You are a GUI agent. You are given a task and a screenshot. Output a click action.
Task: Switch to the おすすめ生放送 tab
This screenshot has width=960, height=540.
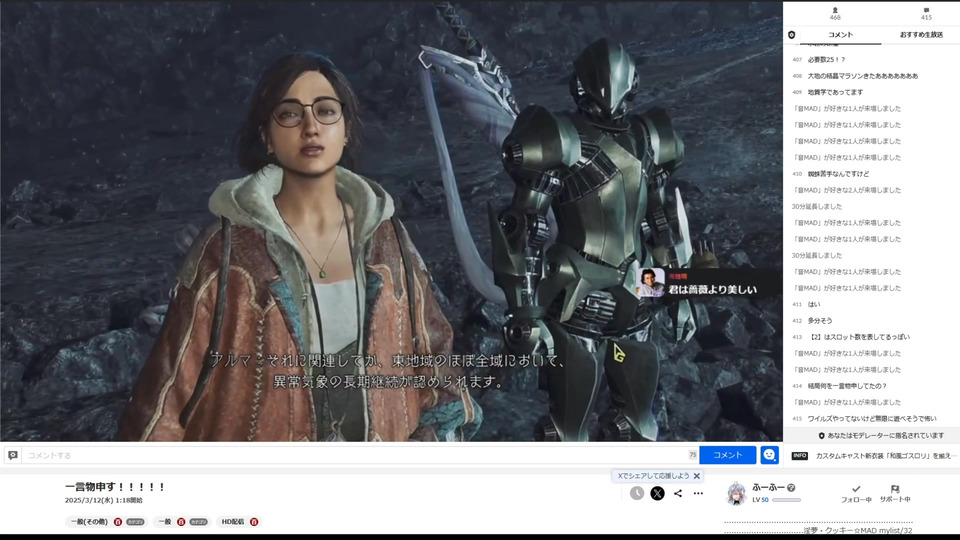(x=921, y=35)
